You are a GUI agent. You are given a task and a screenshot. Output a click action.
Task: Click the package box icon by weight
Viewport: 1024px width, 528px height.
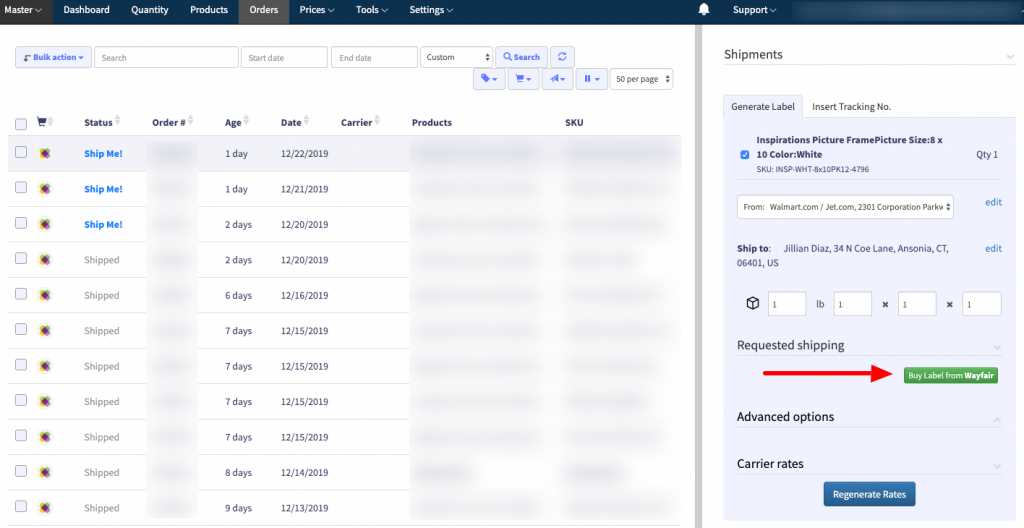pyautogui.click(x=752, y=303)
